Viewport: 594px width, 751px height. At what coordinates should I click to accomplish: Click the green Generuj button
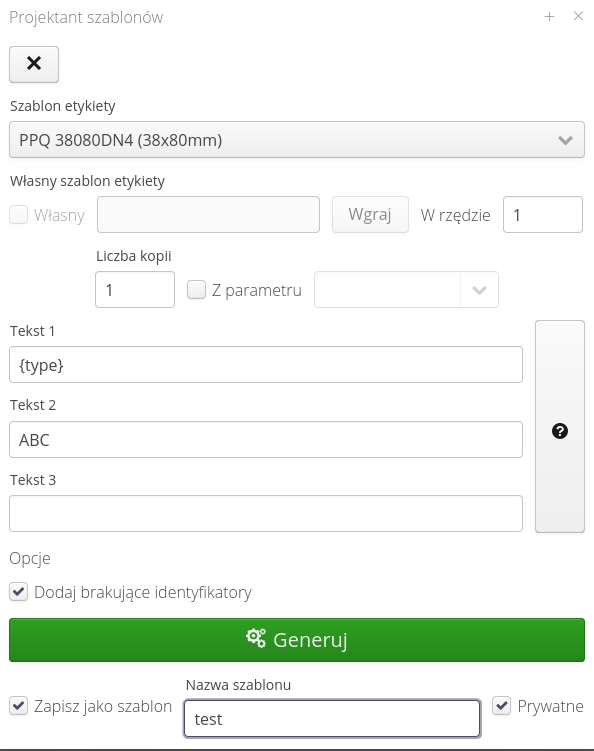[x=297, y=640]
